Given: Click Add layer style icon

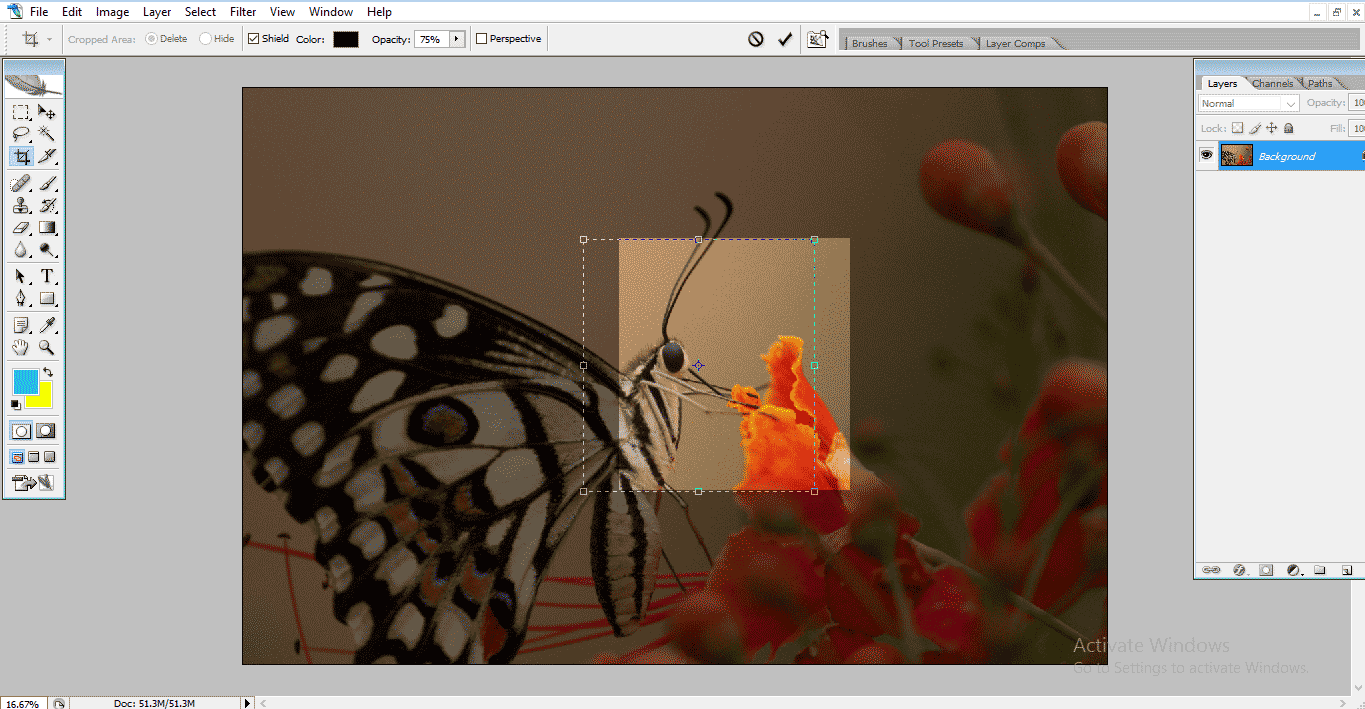Looking at the screenshot, I should point(1240,570).
